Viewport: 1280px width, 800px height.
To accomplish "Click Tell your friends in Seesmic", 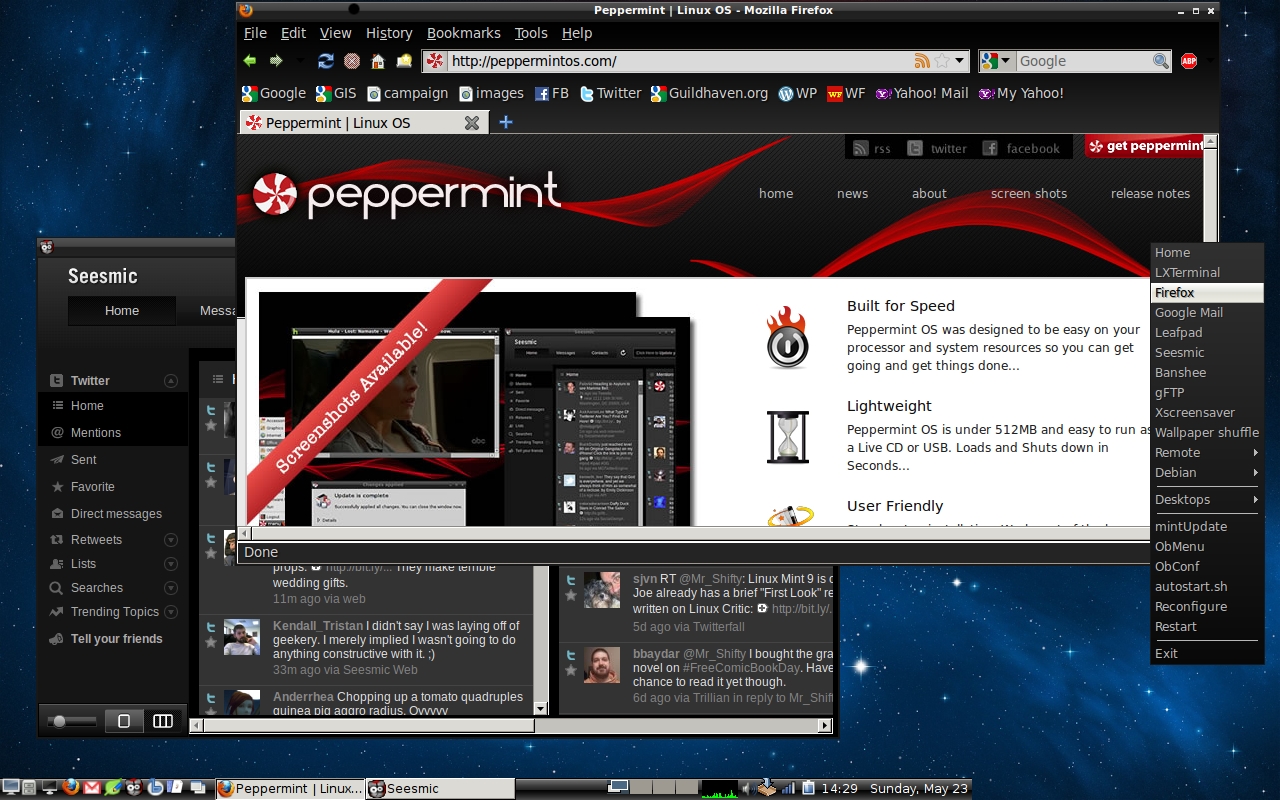I will pyautogui.click(x=116, y=639).
